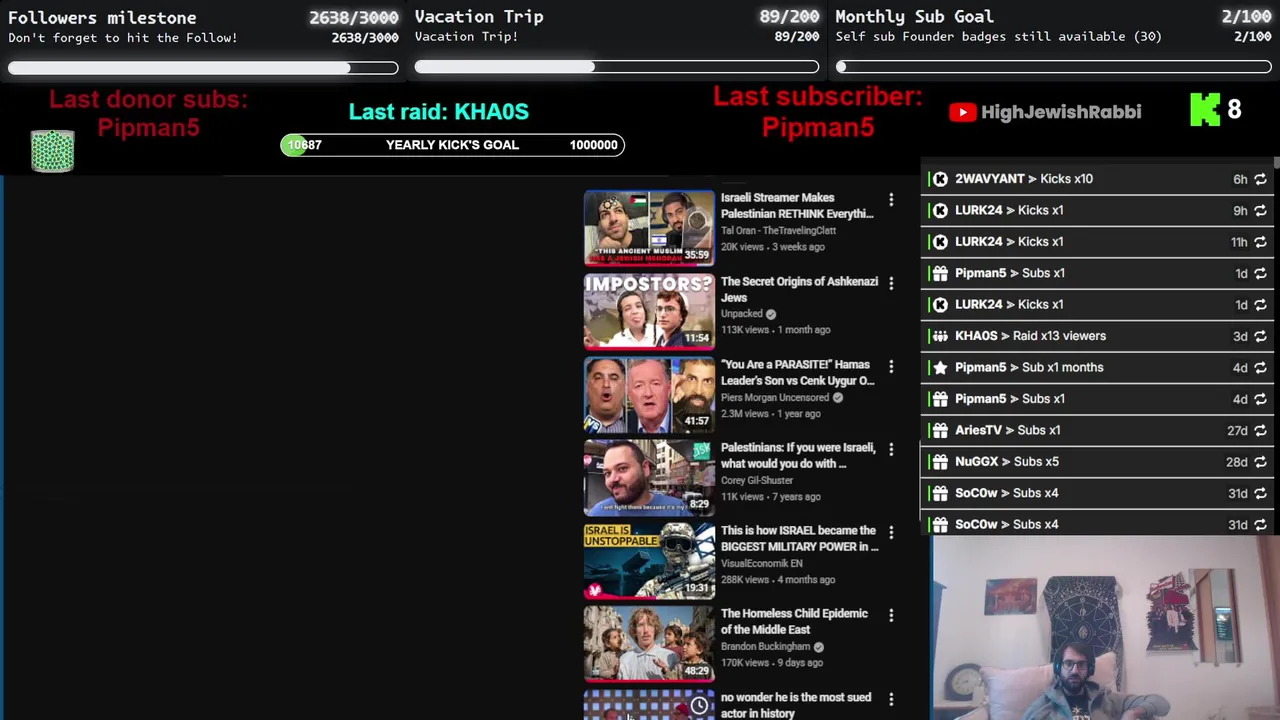Screen dimensions: 1280x720
Task: Click the Watch later clock on bottom thumbnail
Action: click(x=699, y=706)
